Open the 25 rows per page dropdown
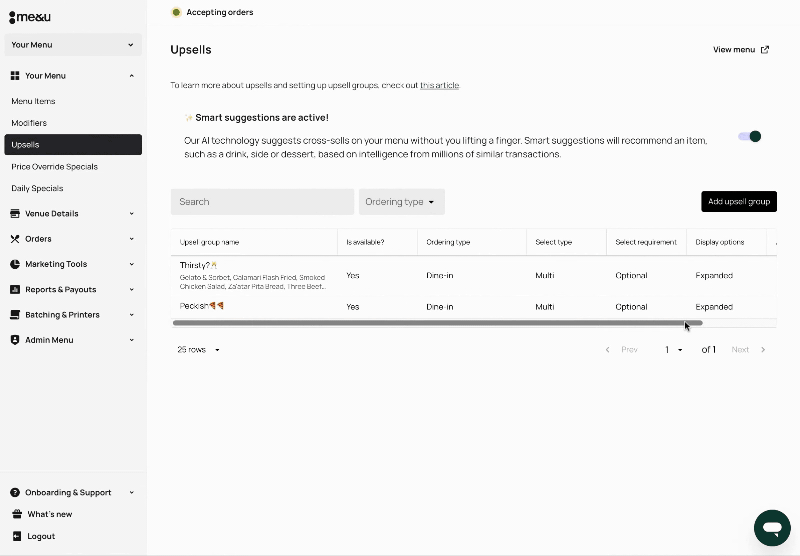The width and height of the screenshot is (800, 556). pyautogui.click(x=198, y=349)
